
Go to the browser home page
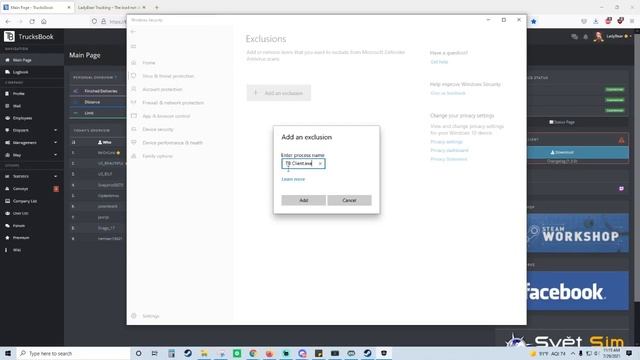pyautogui.click(x=44, y=21)
